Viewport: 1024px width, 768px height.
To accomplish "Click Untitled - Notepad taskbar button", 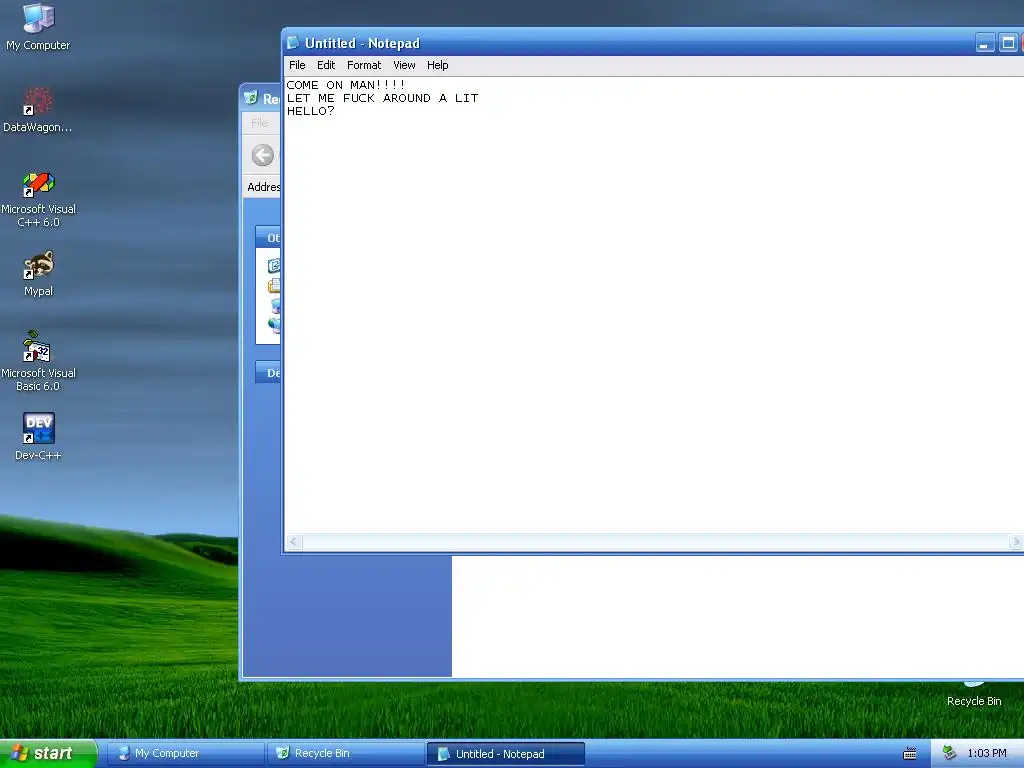I will 505,754.
